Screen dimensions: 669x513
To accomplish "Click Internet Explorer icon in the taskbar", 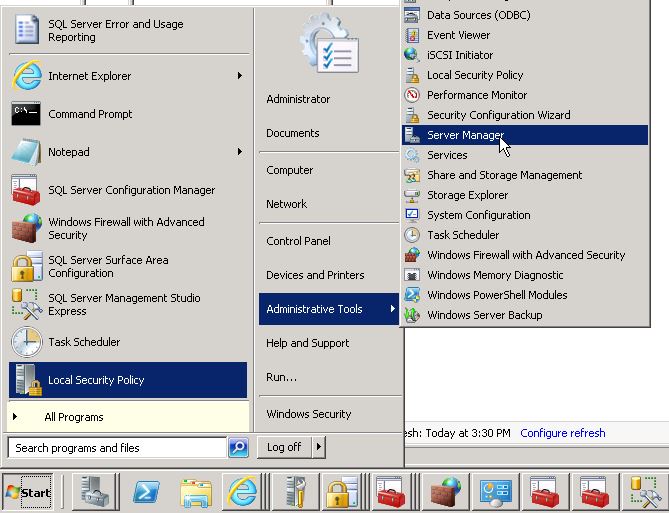I will pos(242,492).
